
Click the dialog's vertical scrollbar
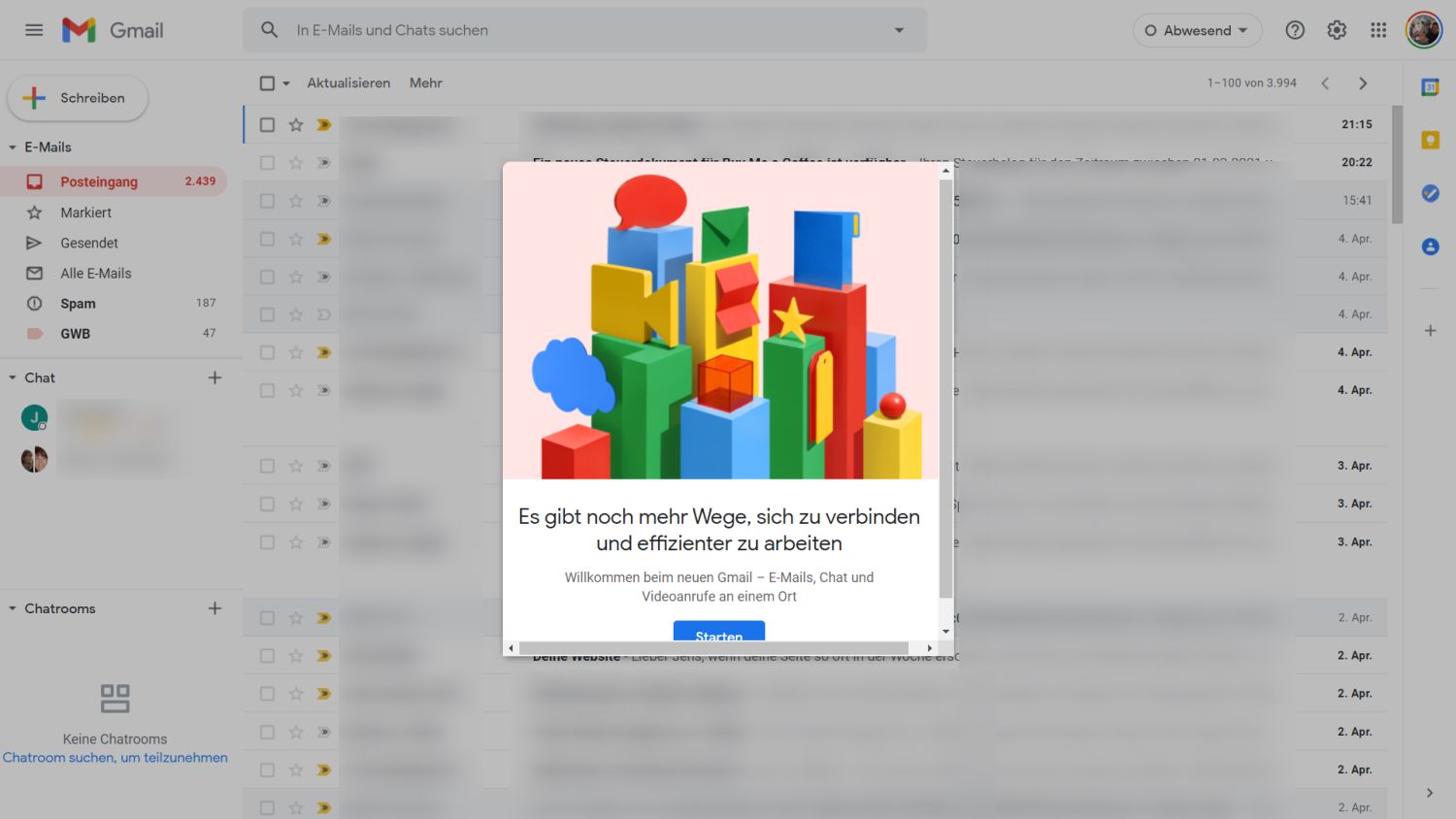pyautogui.click(x=945, y=388)
